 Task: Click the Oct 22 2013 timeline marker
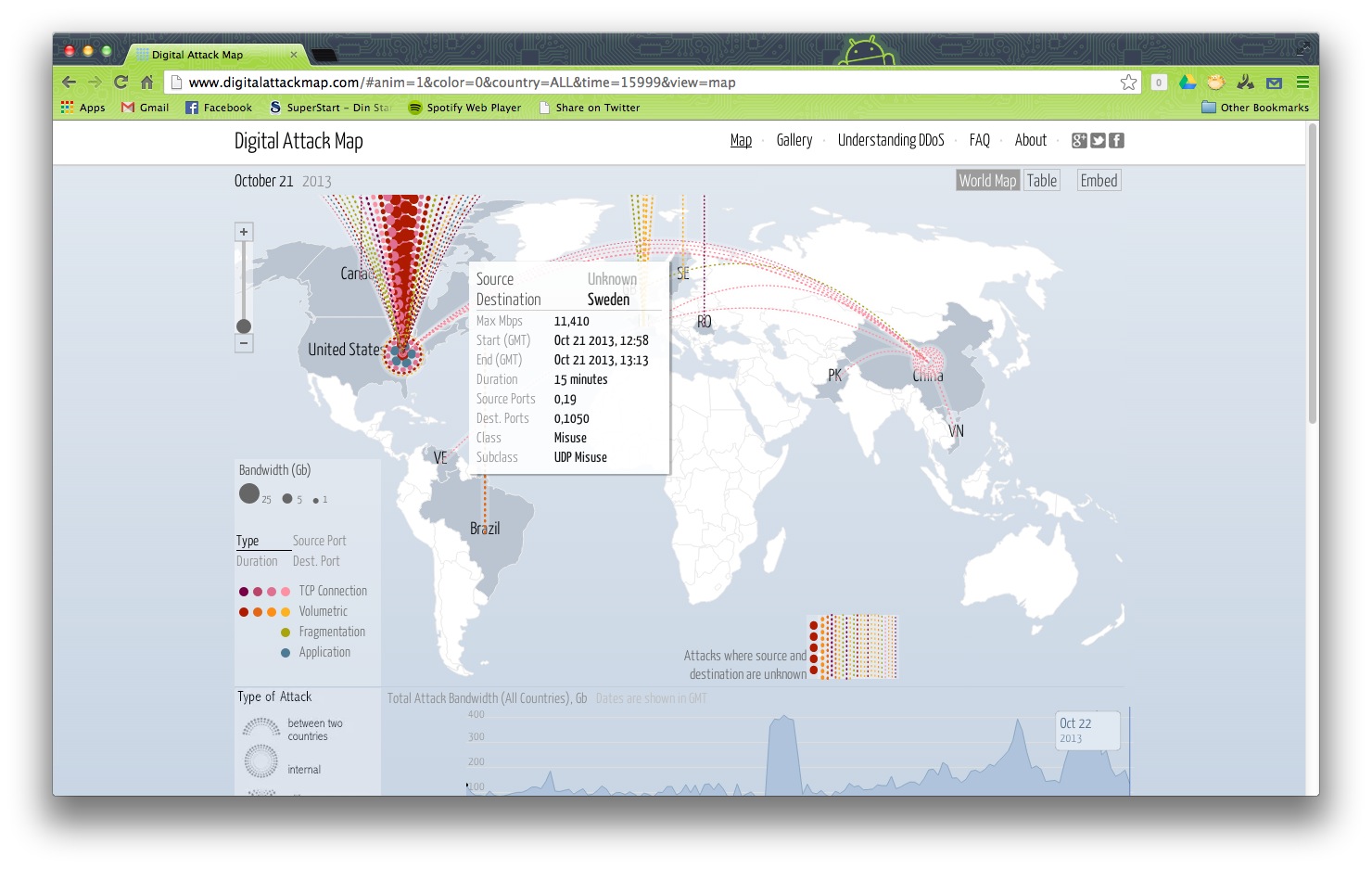(1088, 730)
